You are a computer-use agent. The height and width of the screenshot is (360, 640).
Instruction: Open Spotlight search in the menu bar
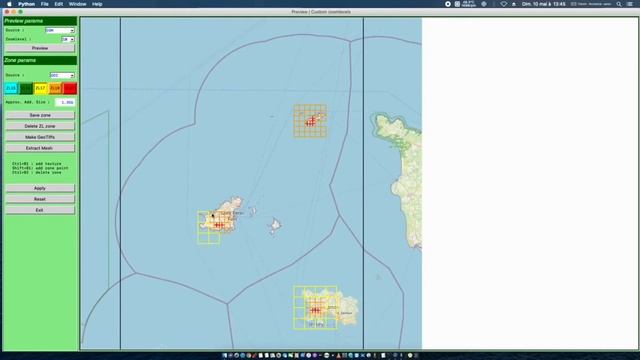click(x=619, y=4)
